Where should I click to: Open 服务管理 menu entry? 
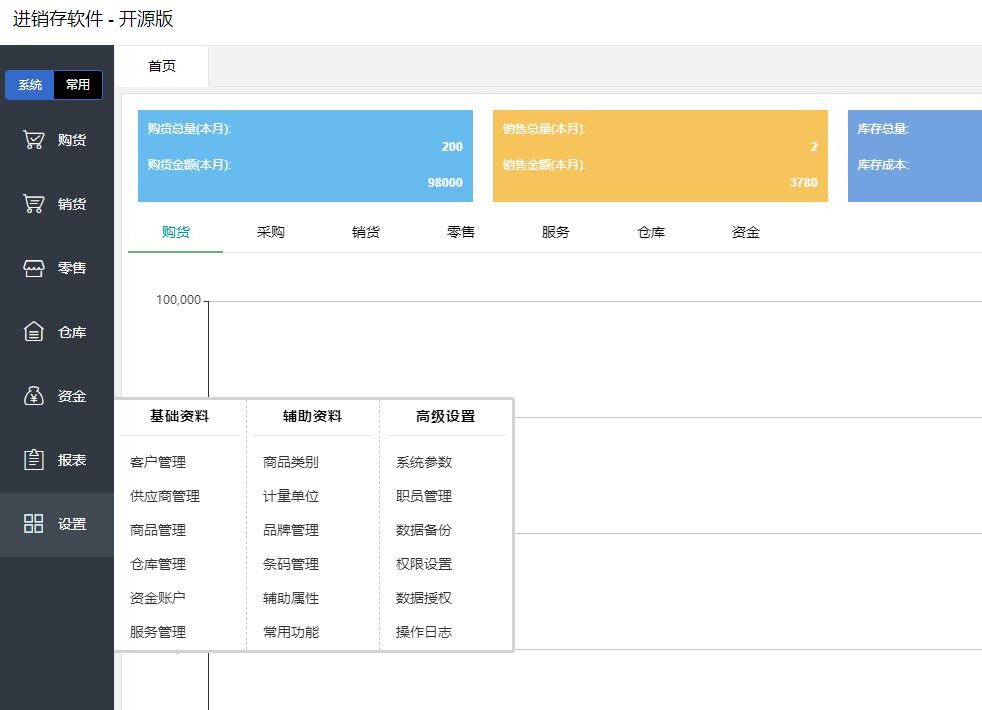[x=158, y=632]
